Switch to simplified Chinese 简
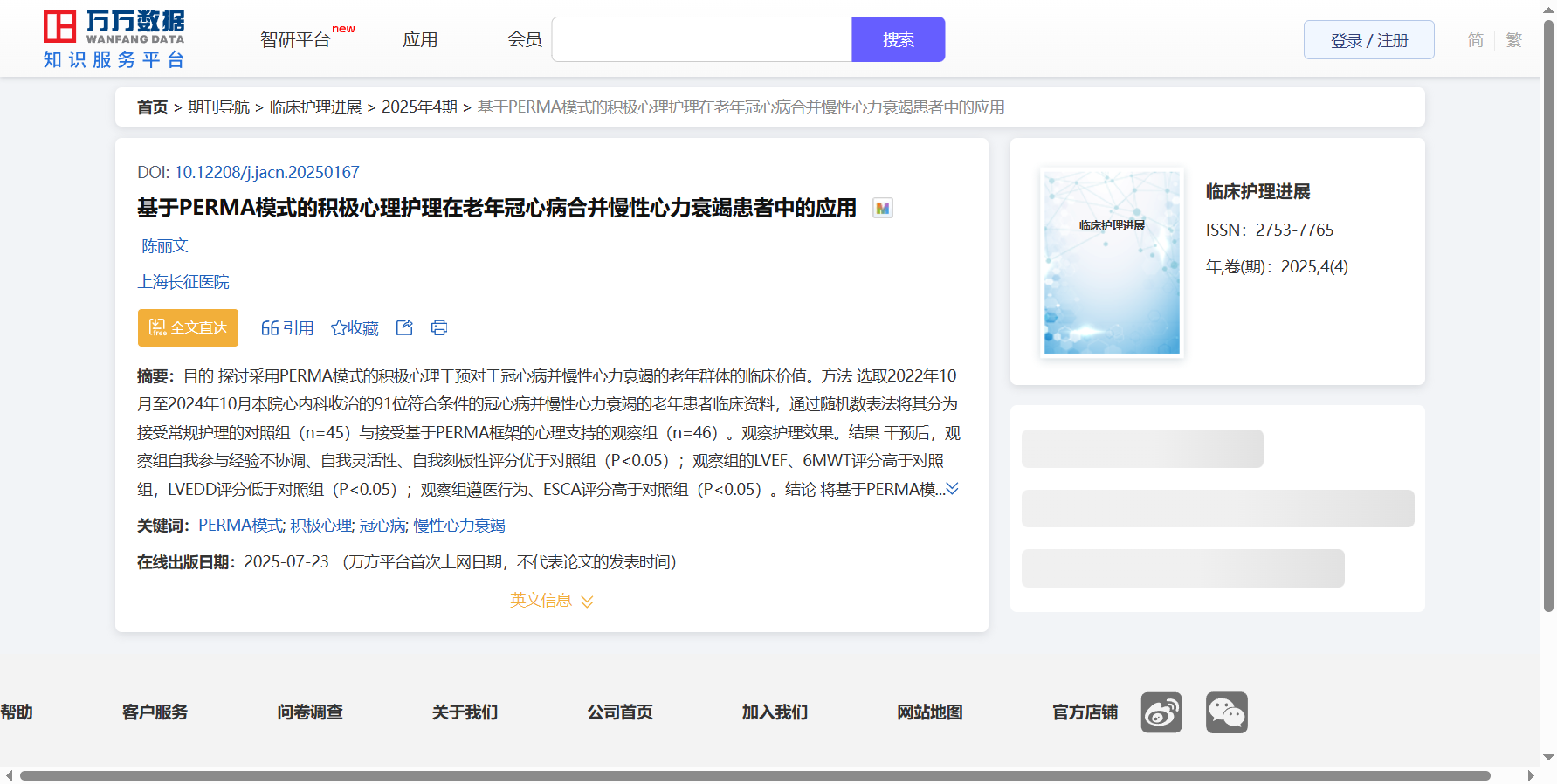This screenshot has height=784, width=1557. (x=1476, y=40)
